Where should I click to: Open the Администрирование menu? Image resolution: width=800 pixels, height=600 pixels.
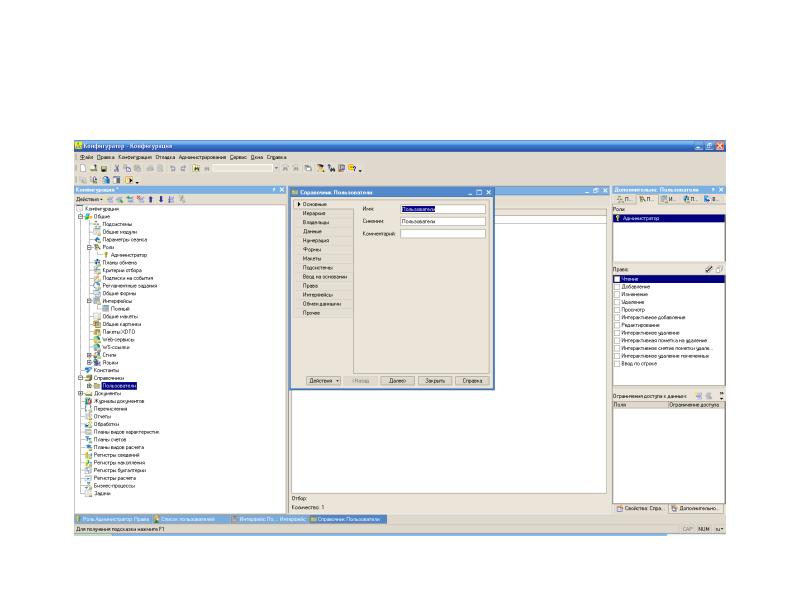[202, 157]
